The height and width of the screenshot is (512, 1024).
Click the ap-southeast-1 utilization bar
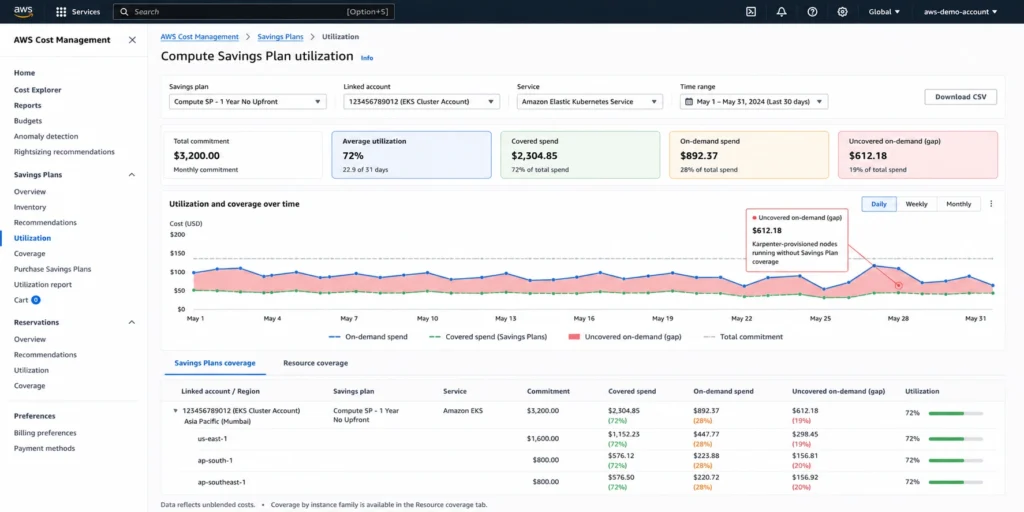[x=955, y=482]
